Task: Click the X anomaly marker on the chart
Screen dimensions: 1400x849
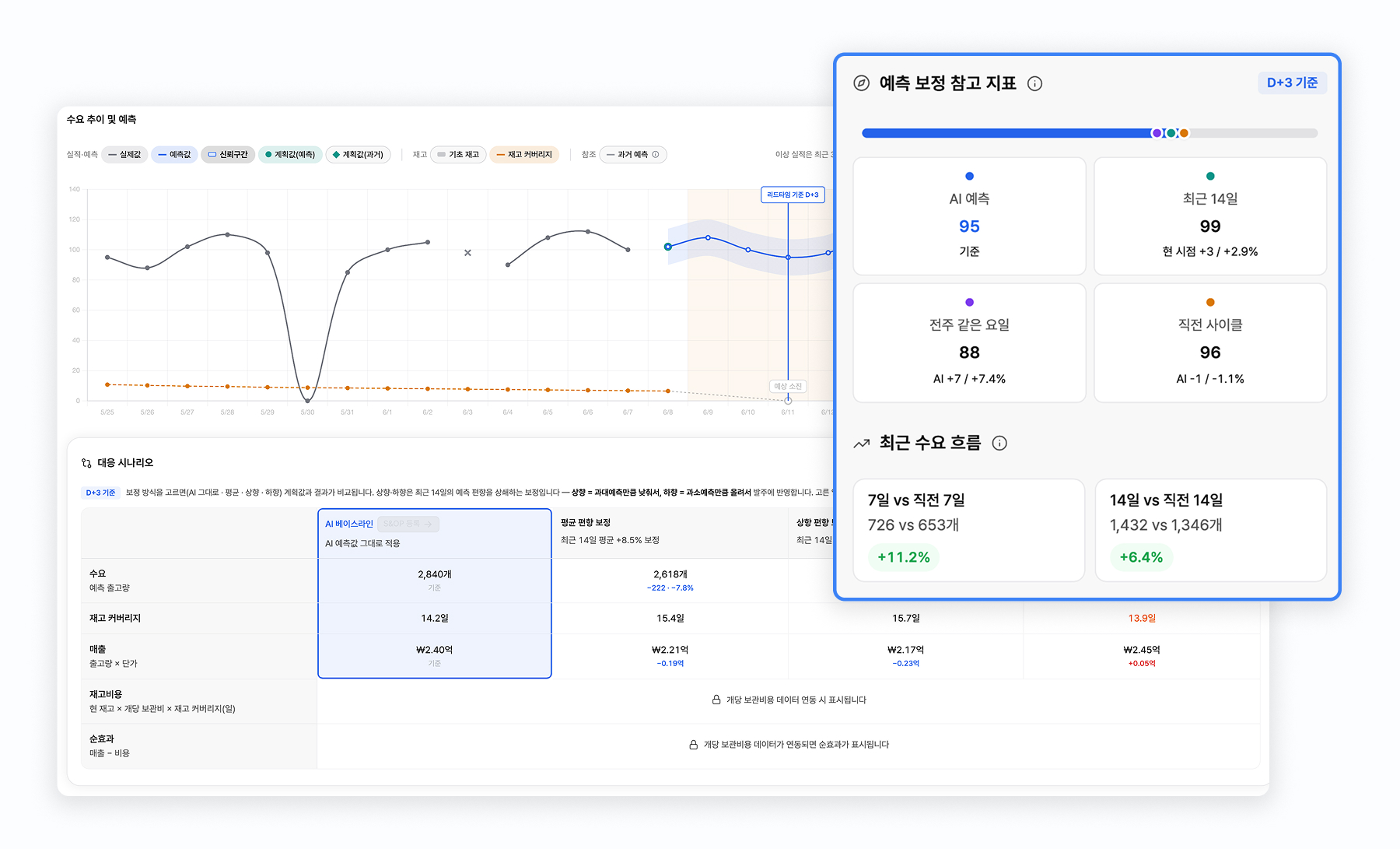Action: tap(467, 253)
